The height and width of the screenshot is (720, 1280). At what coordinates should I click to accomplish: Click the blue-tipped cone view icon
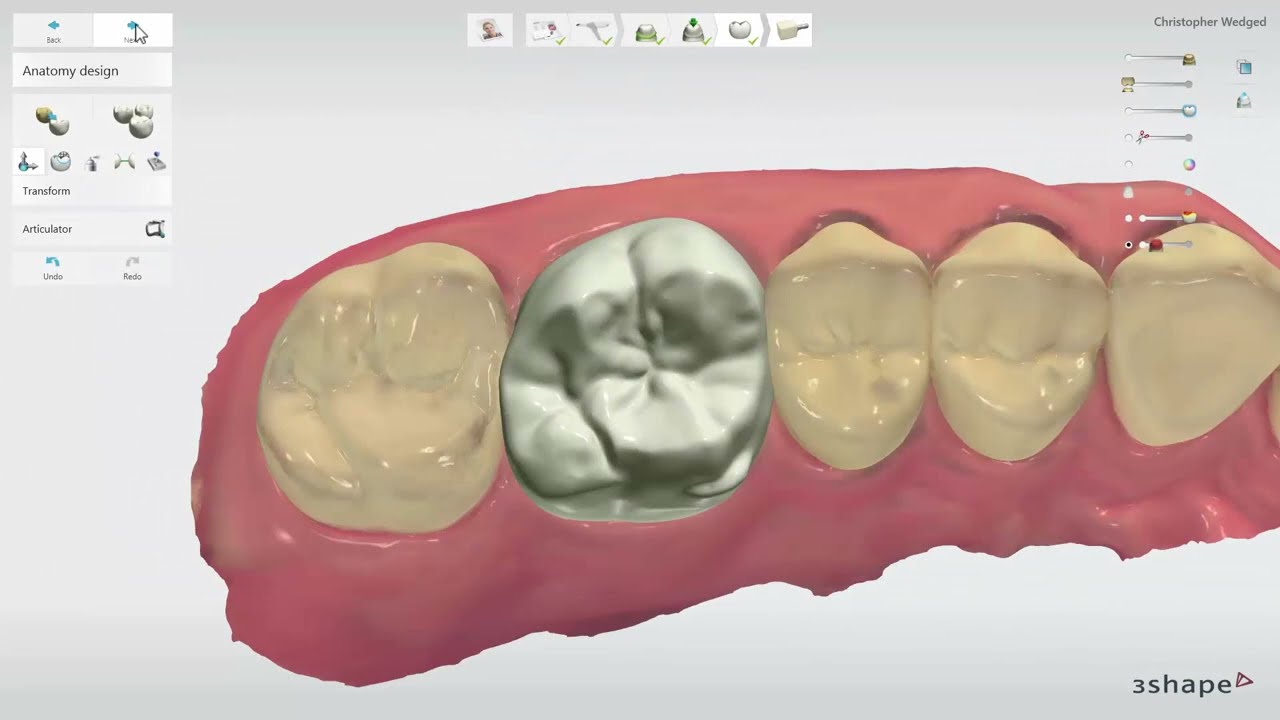point(1244,101)
